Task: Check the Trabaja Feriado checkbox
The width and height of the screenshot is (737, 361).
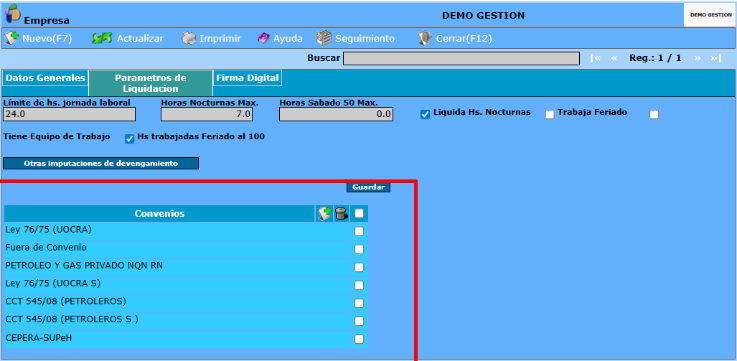Action: click(549, 114)
